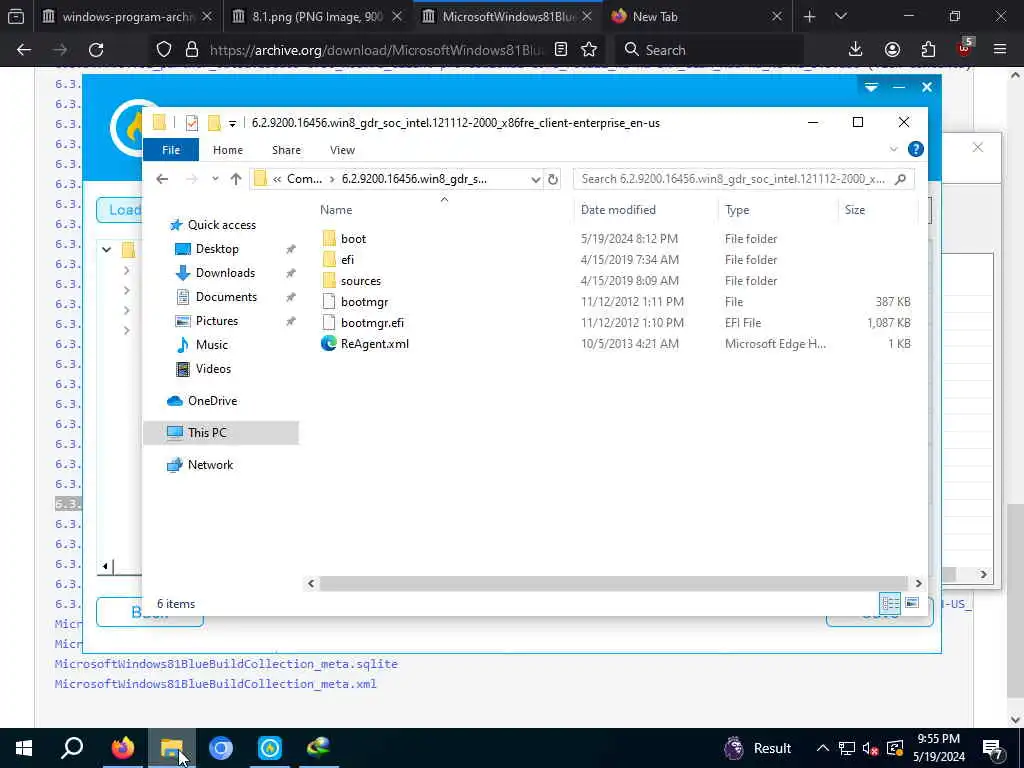Screen dimensions: 1024x768
Task: Open a new Firefox tab with plus
Action: (x=809, y=16)
